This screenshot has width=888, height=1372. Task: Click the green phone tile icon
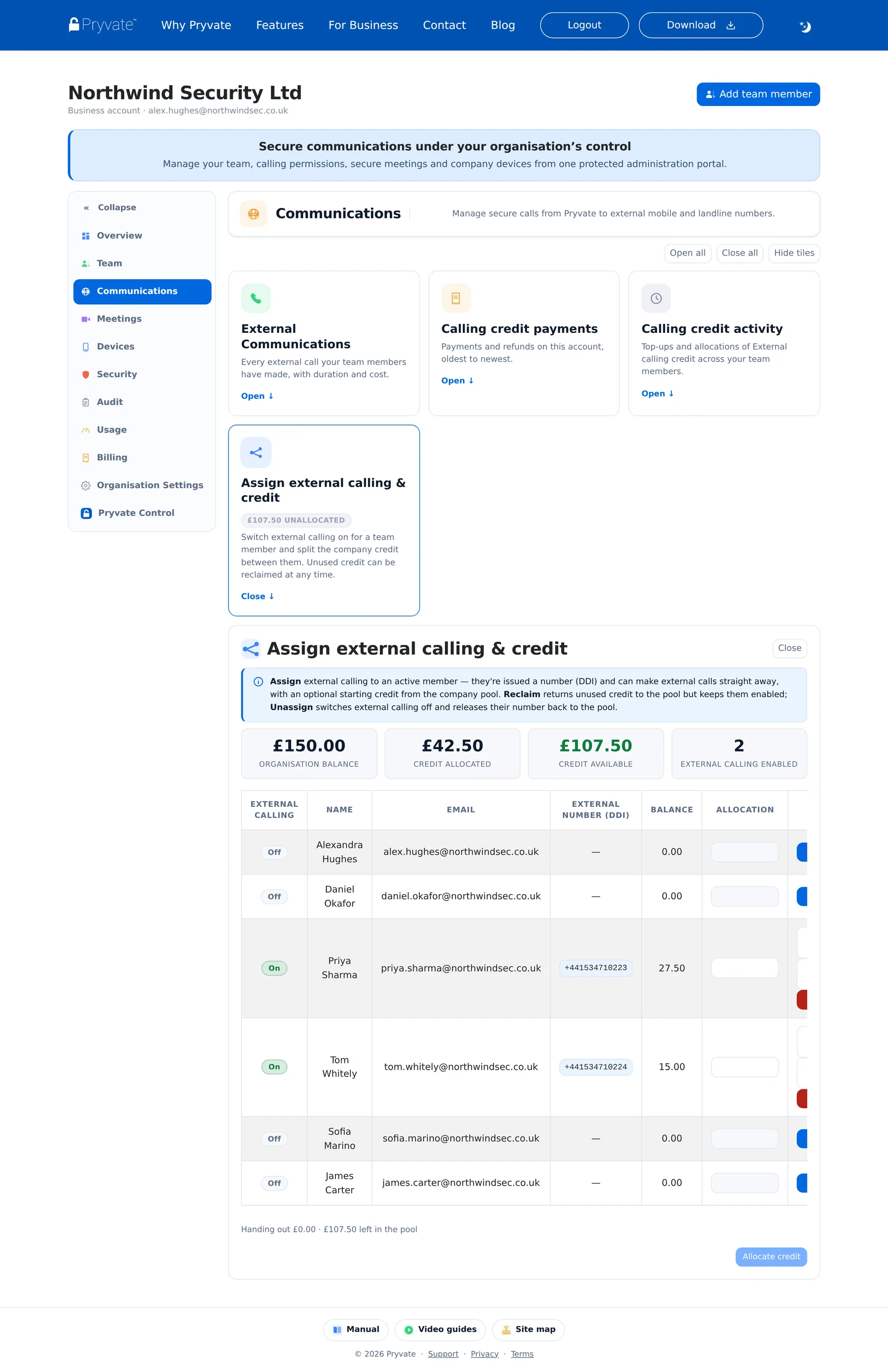pyautogui.click(x=256, y=298)
